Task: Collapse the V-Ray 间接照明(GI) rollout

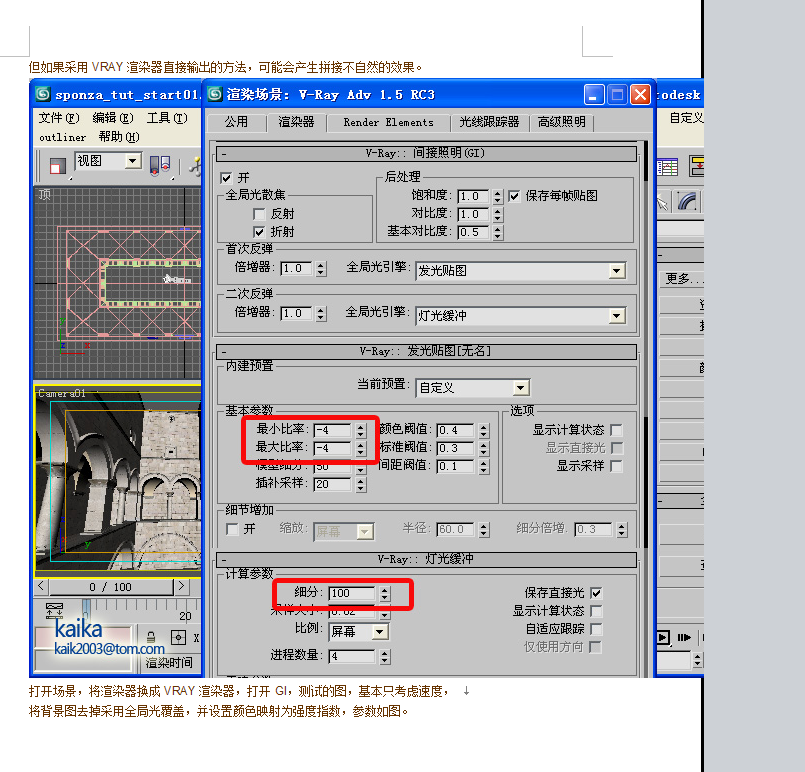Action: (x=426, y=153)
